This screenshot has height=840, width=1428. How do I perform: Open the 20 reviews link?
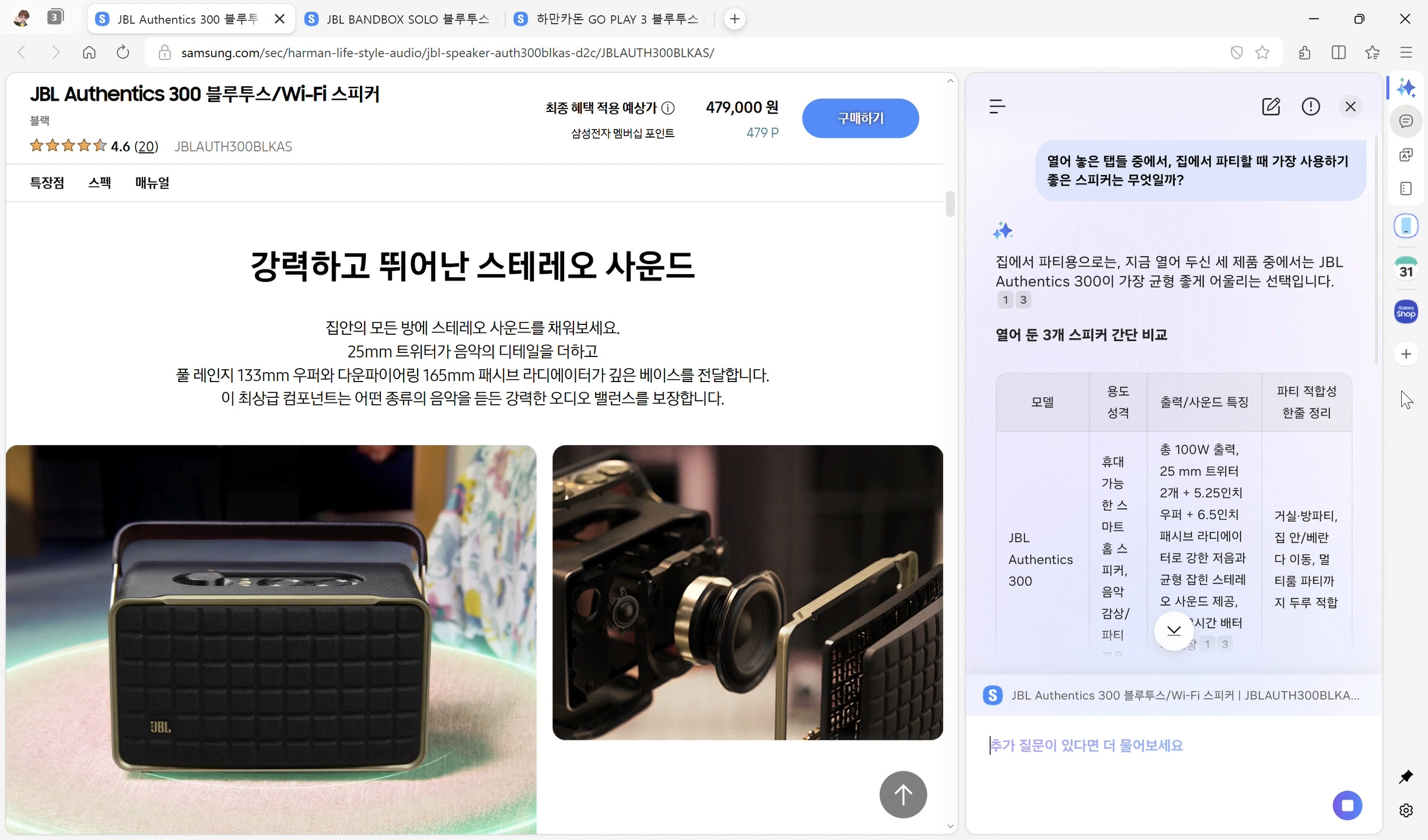coord(146,146)
